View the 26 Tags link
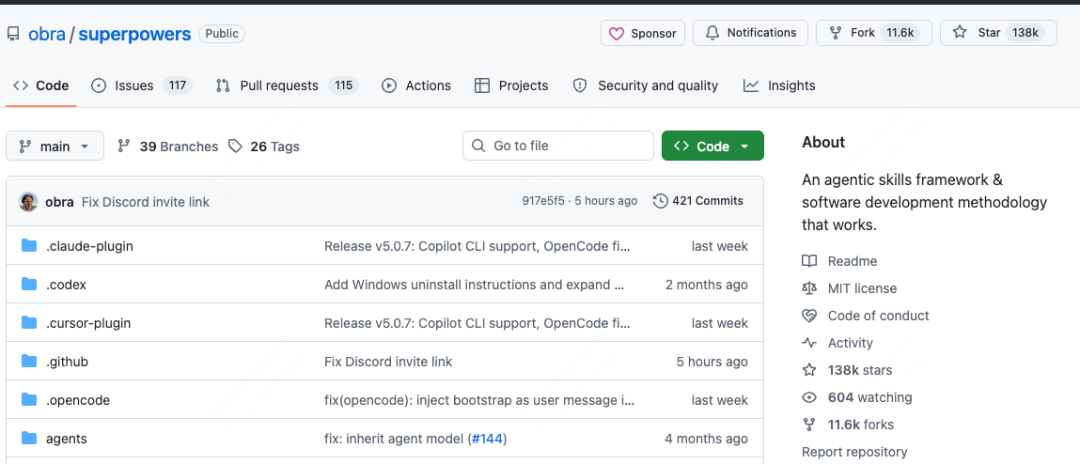The height and width of the screenshot is (464, 1080). click(x=264, y=146)
